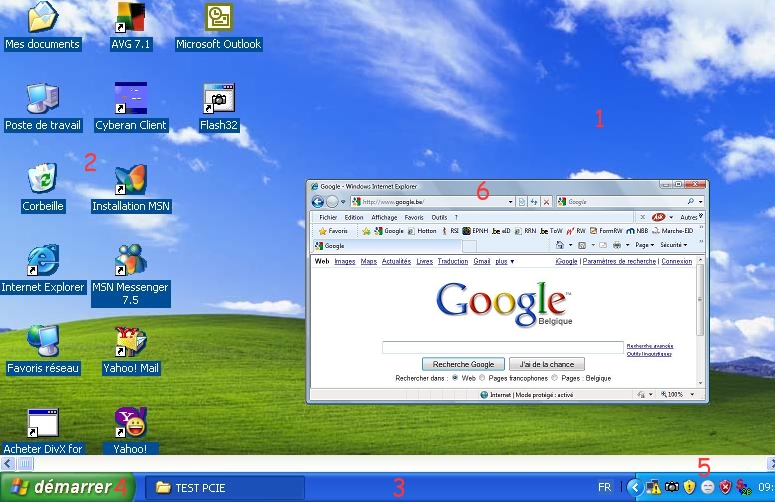775x502 pixels.
Task: Click the FR language indicator in taskbar
Action: pyautogui.click(x=604, y=488)
